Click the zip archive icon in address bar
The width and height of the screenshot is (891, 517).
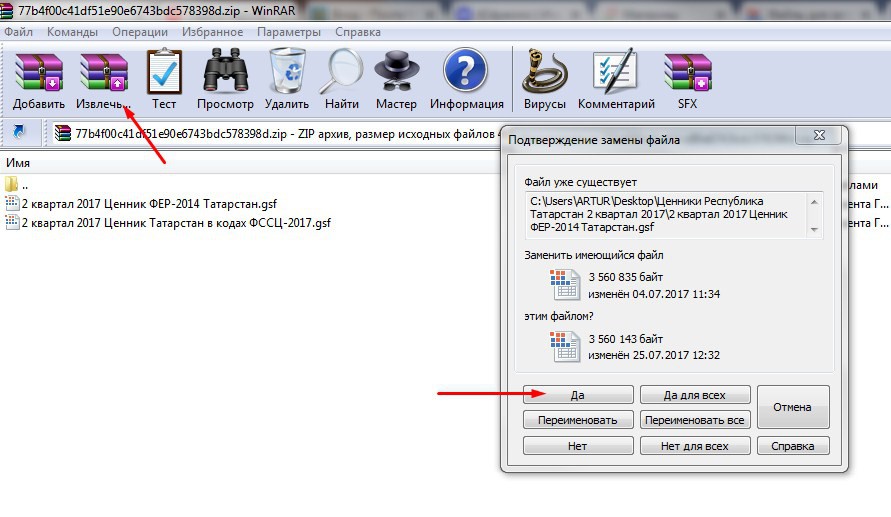pyautogui.click(x=63, y=133)
